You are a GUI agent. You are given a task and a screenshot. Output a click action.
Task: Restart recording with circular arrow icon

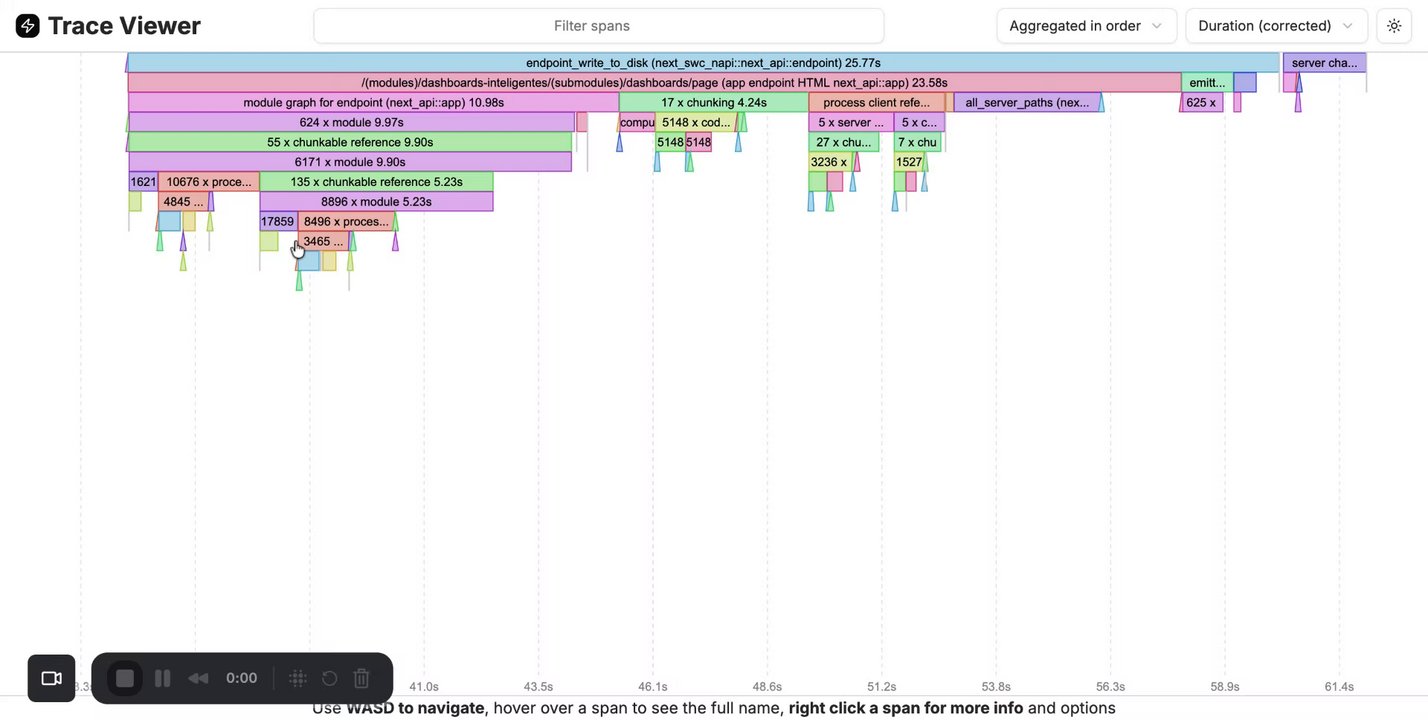coord(329,678)
